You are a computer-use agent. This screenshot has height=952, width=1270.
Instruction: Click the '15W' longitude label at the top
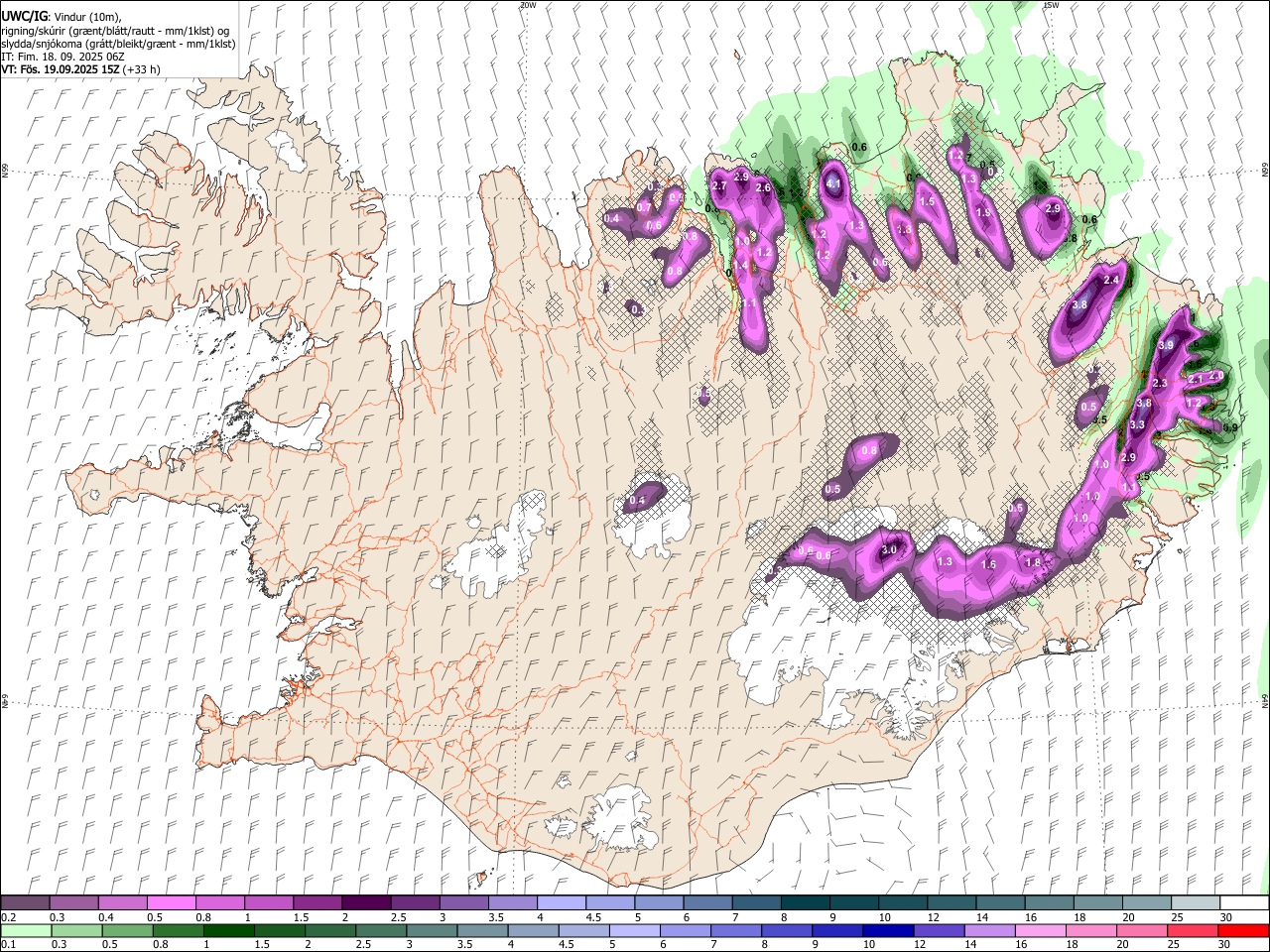pyautogui.click(x=1052, y=5)
